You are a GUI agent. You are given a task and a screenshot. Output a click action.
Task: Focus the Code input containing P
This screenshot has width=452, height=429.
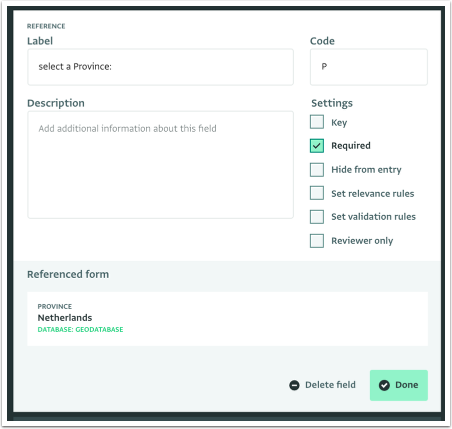pyautogui.click(x=369, y=67)
